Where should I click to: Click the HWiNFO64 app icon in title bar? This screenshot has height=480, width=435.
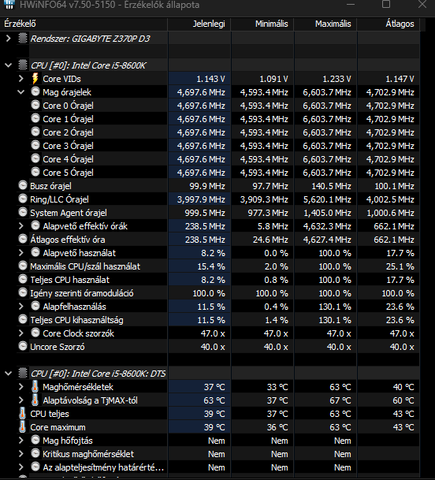point(10,4)
